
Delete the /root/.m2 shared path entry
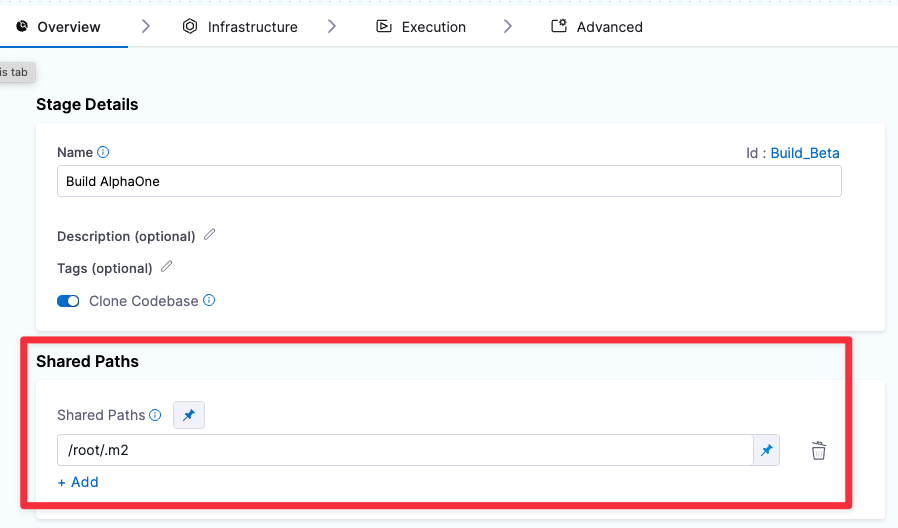pyautogui.click(x=818, y=451)
